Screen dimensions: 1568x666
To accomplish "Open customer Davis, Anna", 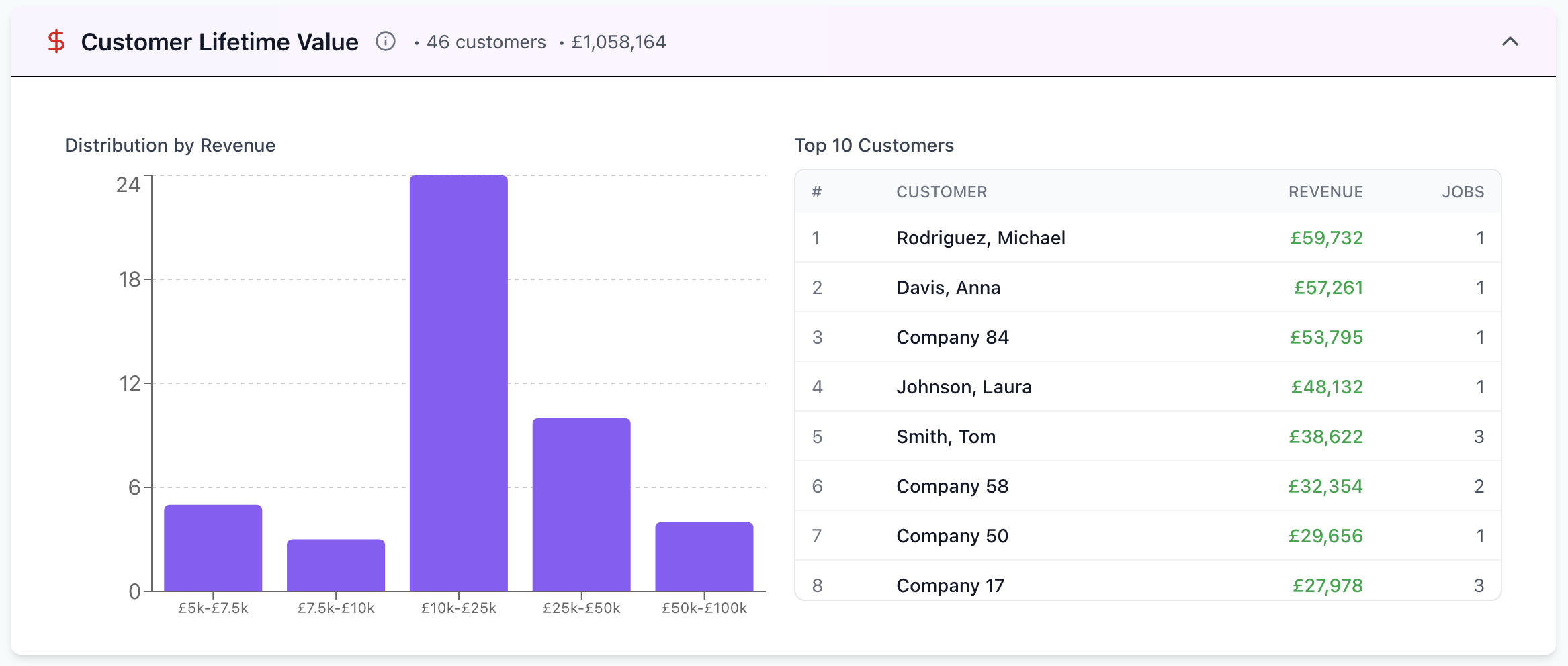I will 1147,287.
